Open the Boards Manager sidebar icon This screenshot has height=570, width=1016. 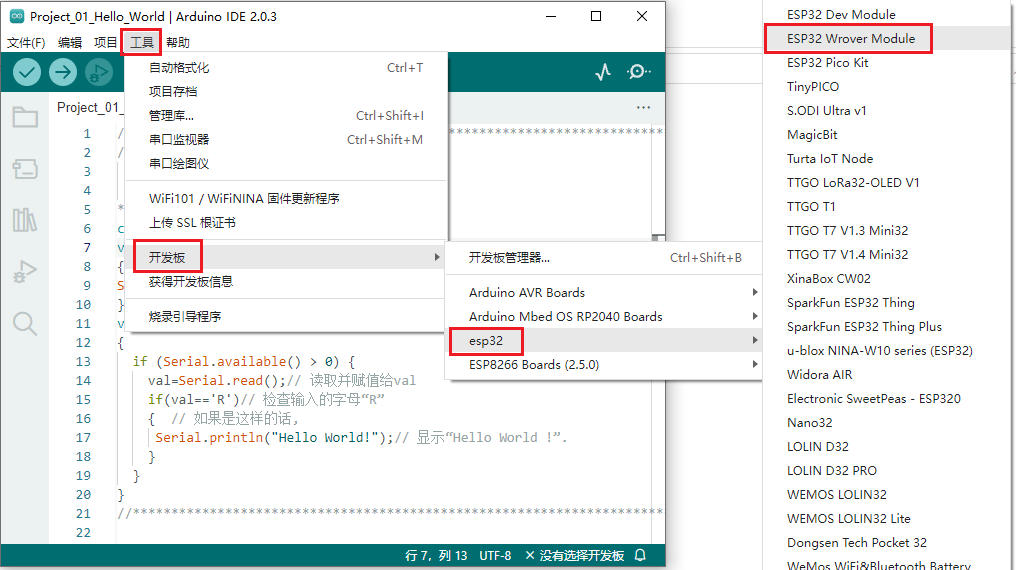25,169
